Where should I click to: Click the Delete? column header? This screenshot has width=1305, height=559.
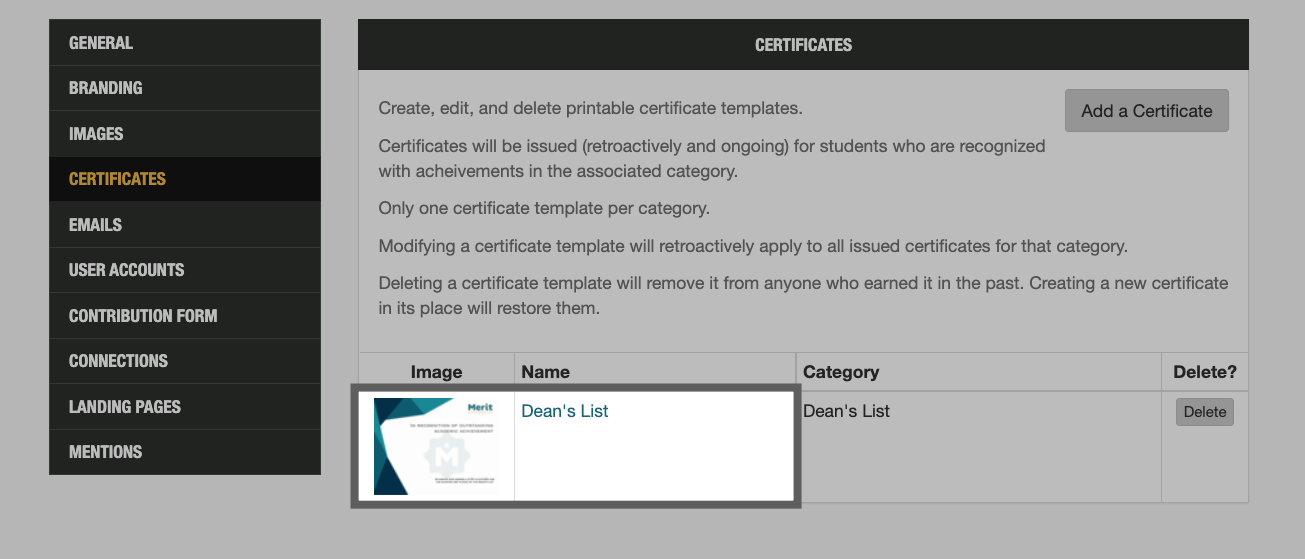pyautogui.click(x=1204, y=372)
